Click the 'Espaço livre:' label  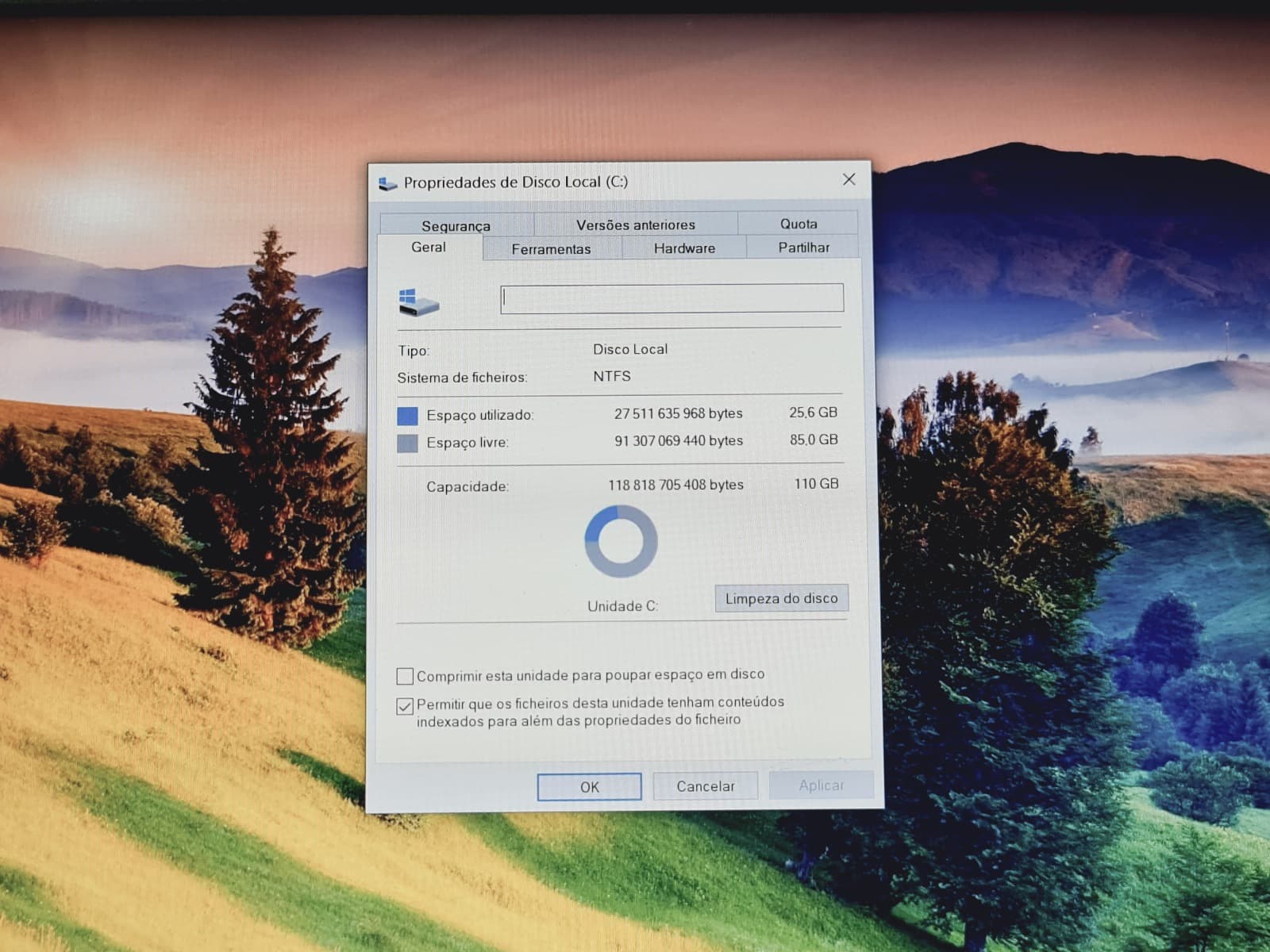coord(467,443)
